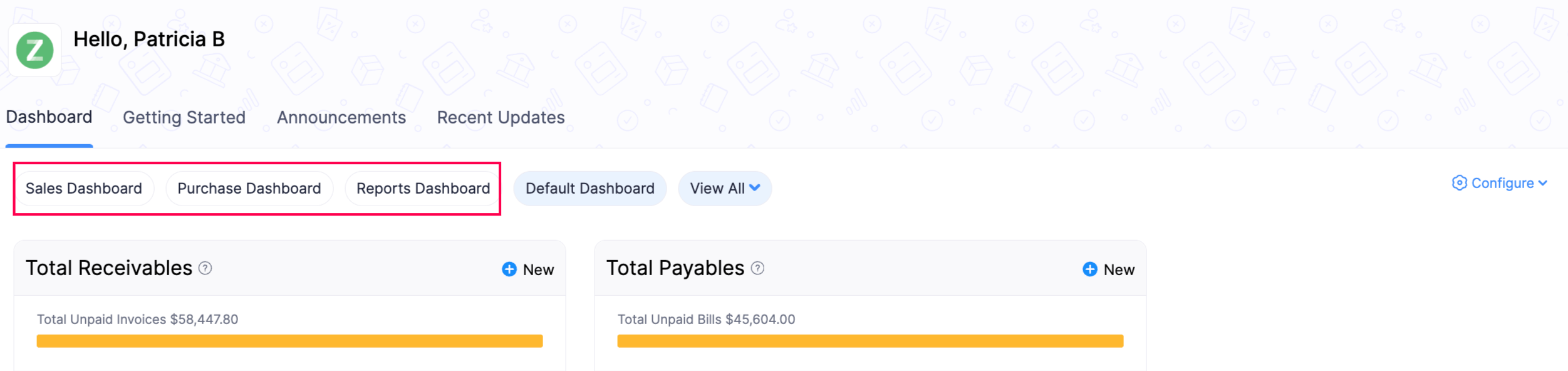Screen dimensions: 1568x371
Task: Click the Total Unpaid Invoices yellow bar
Action: point(289,341)
